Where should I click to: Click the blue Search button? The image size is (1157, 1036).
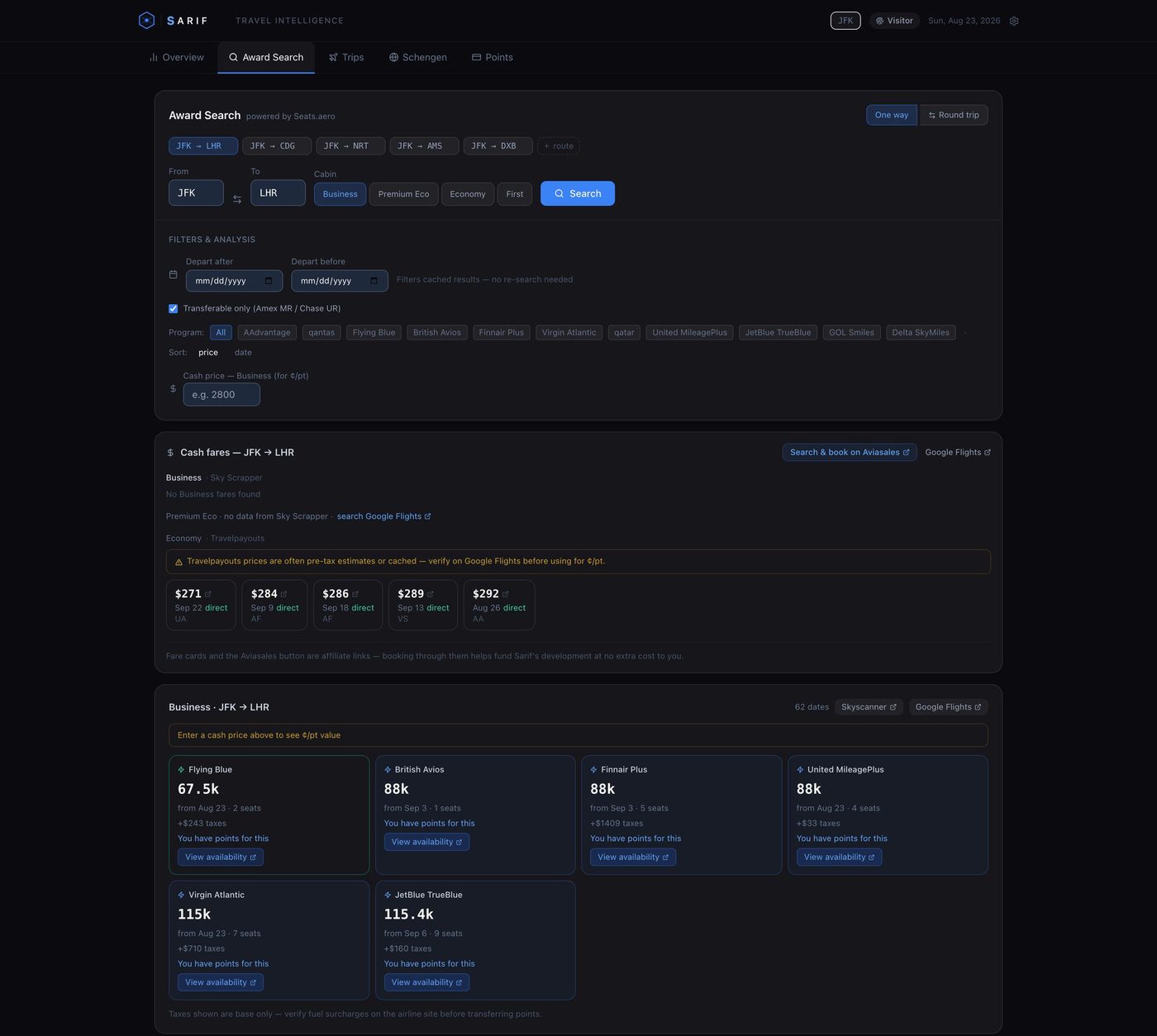578,193
